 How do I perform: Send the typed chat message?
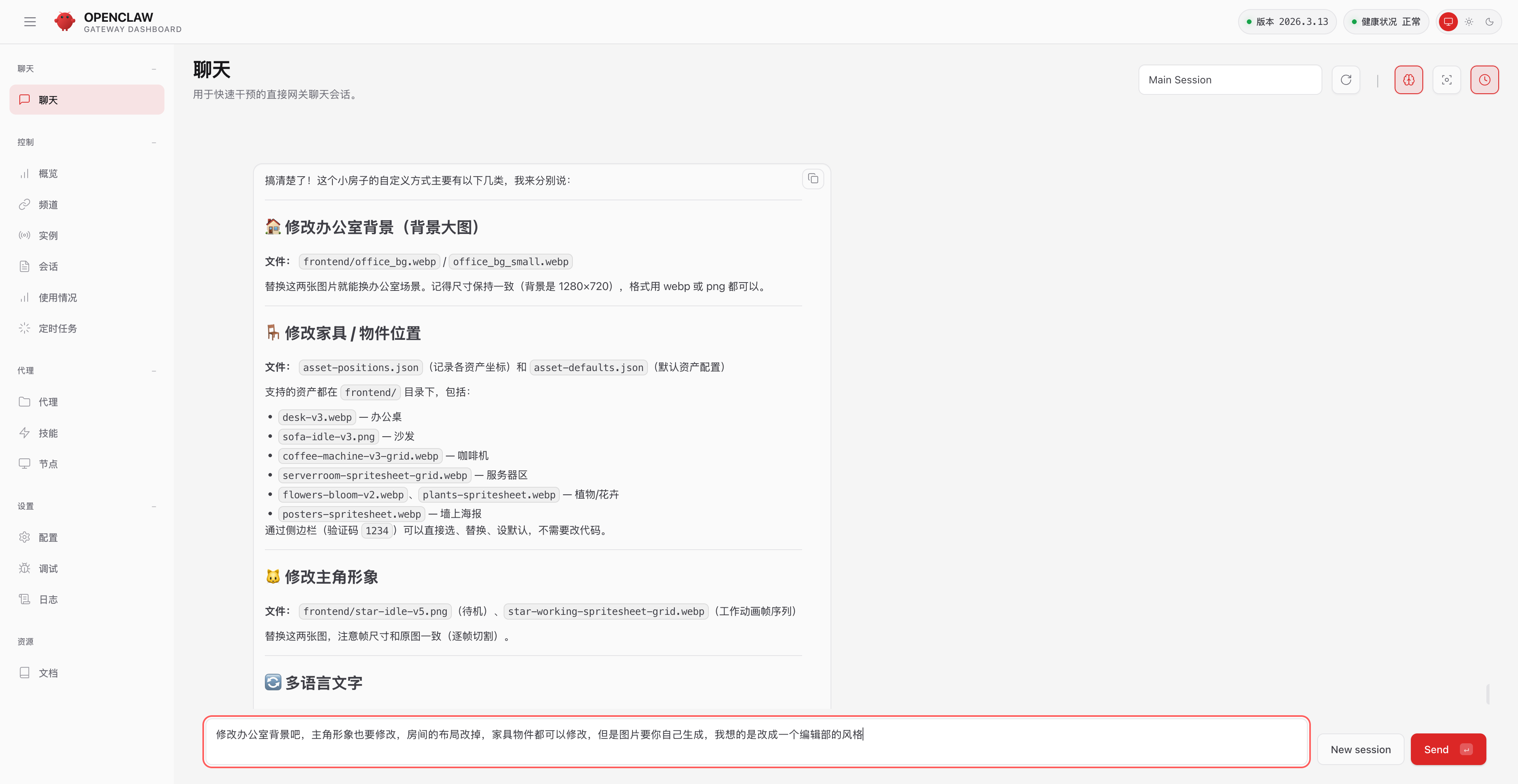point(1448,749)
